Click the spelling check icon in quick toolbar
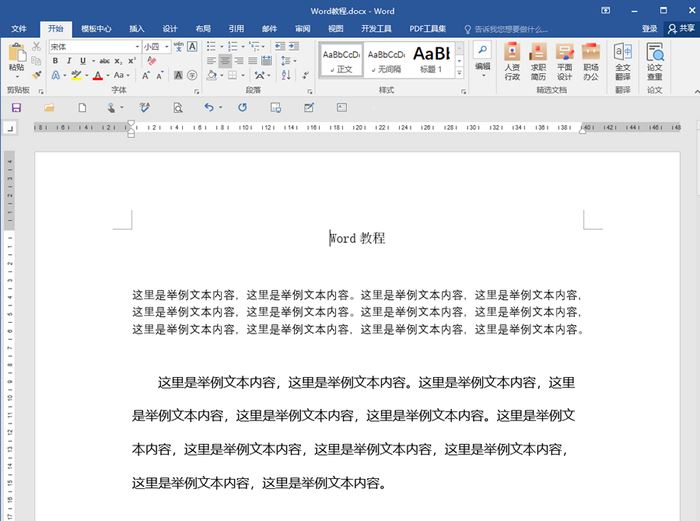 coord(144,107)
